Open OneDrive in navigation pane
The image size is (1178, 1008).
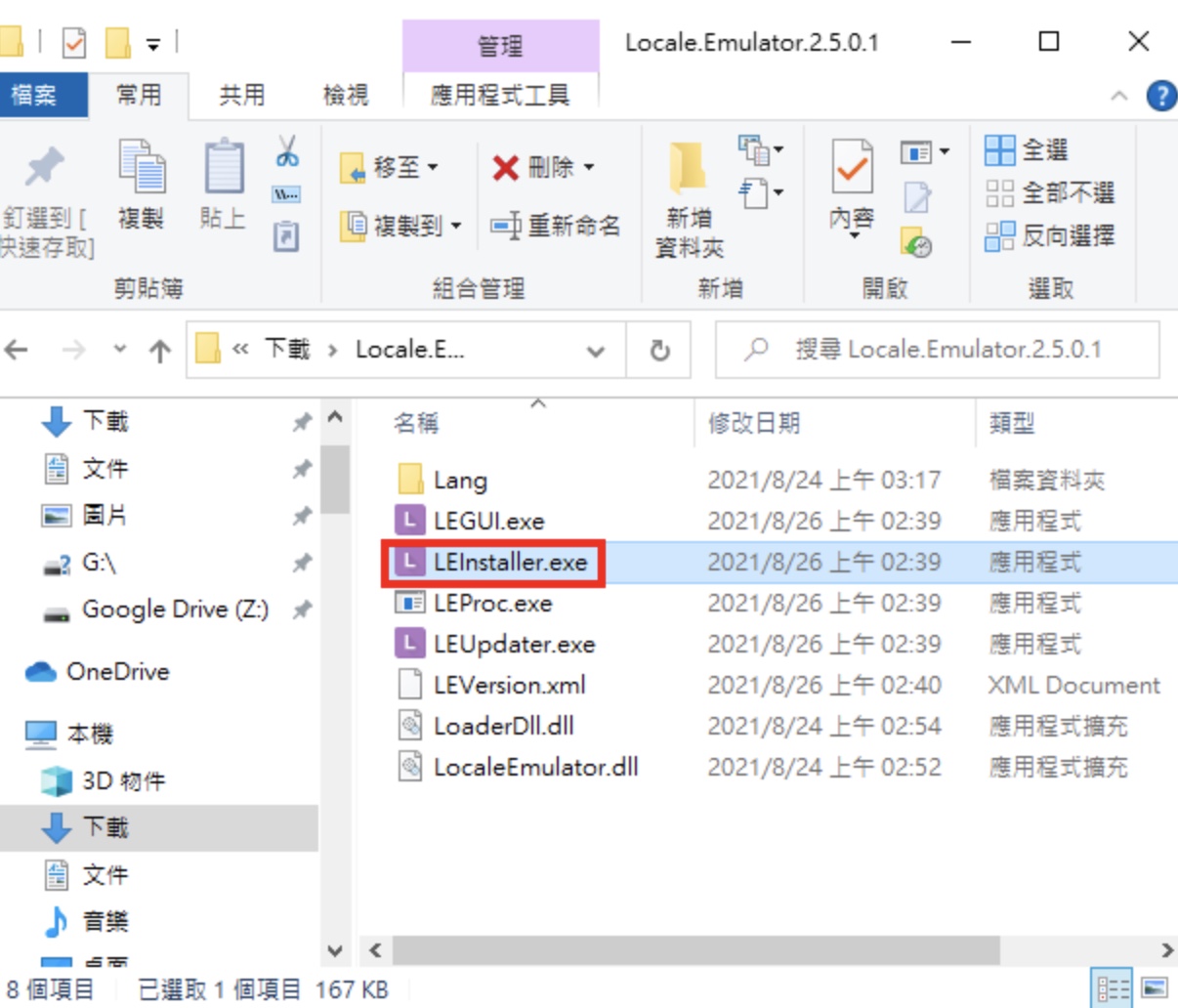point(117,672)
